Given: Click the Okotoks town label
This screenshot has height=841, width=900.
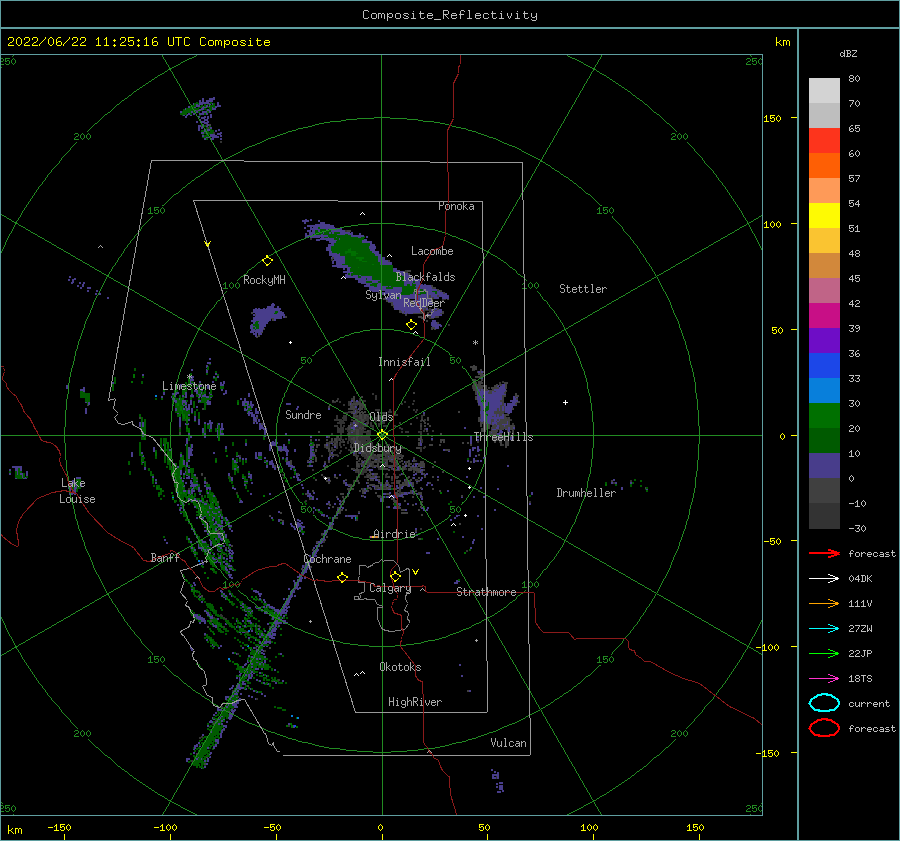Looking at the screenshot, I should (400, 667).
